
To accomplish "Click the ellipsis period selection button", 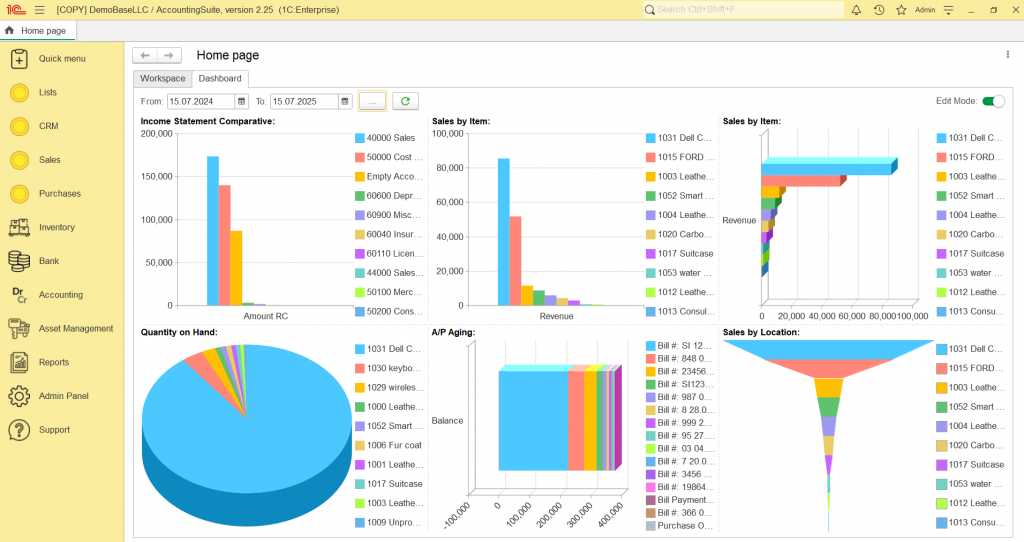I will coord(372,101).
